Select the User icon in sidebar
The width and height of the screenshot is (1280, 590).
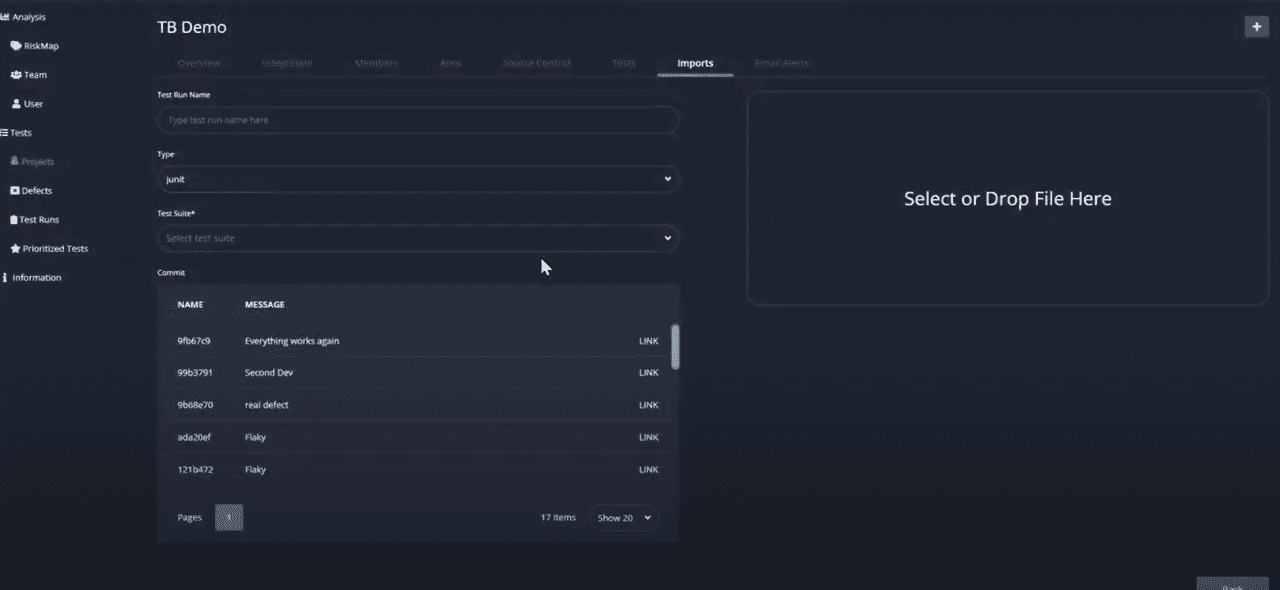click(16, 104)
